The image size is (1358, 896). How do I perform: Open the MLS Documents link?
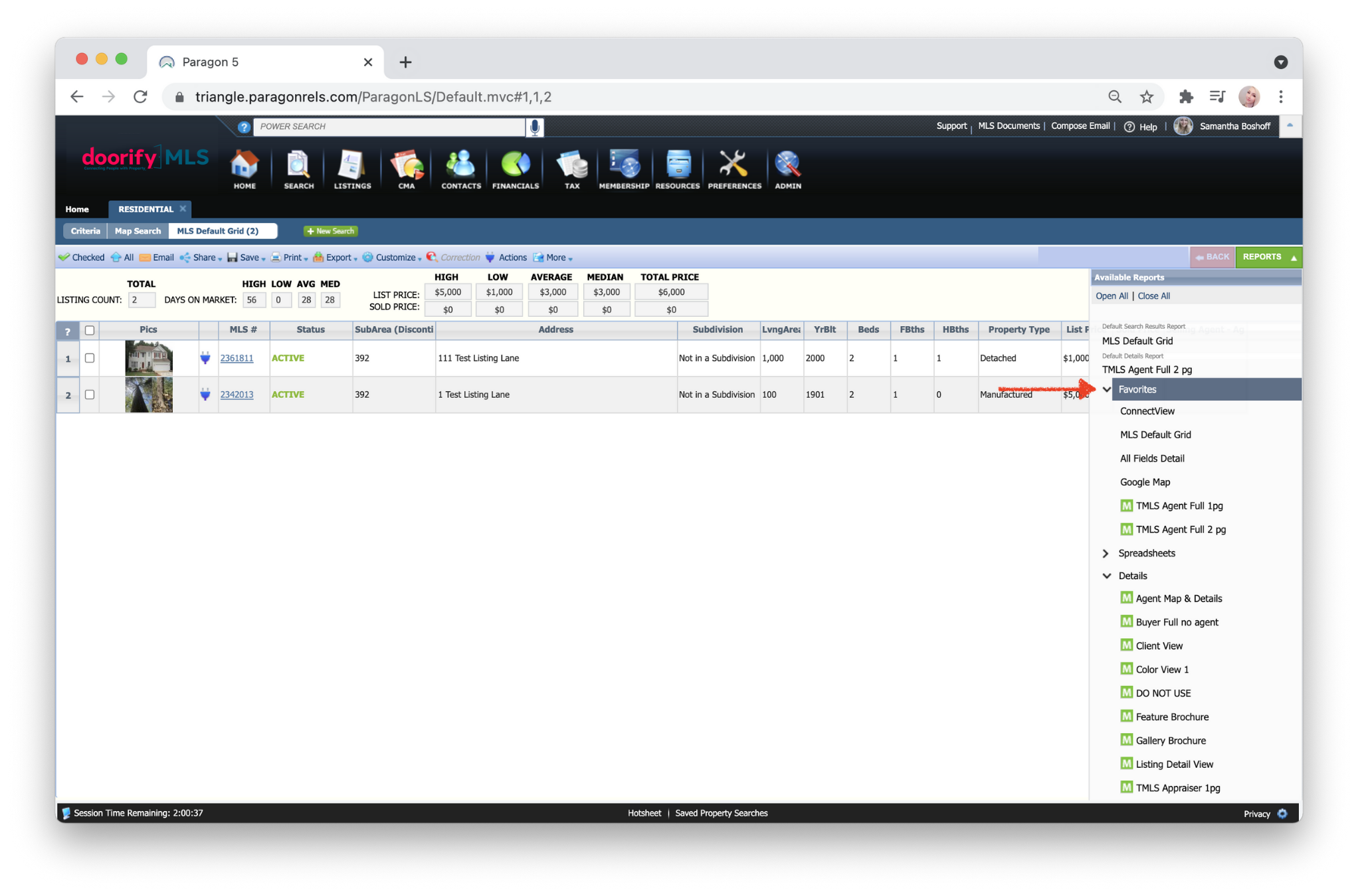(1009, 126)
